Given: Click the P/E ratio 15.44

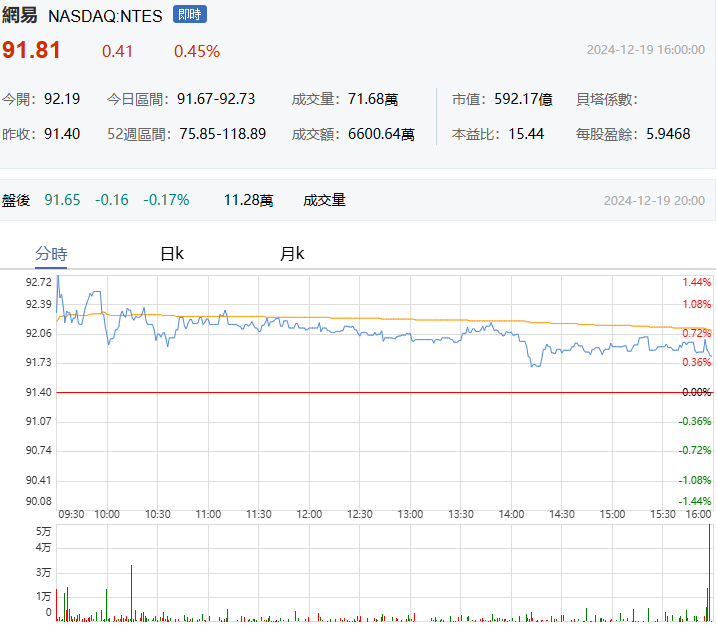Looking at the screenshot, I should click(526, 134).
